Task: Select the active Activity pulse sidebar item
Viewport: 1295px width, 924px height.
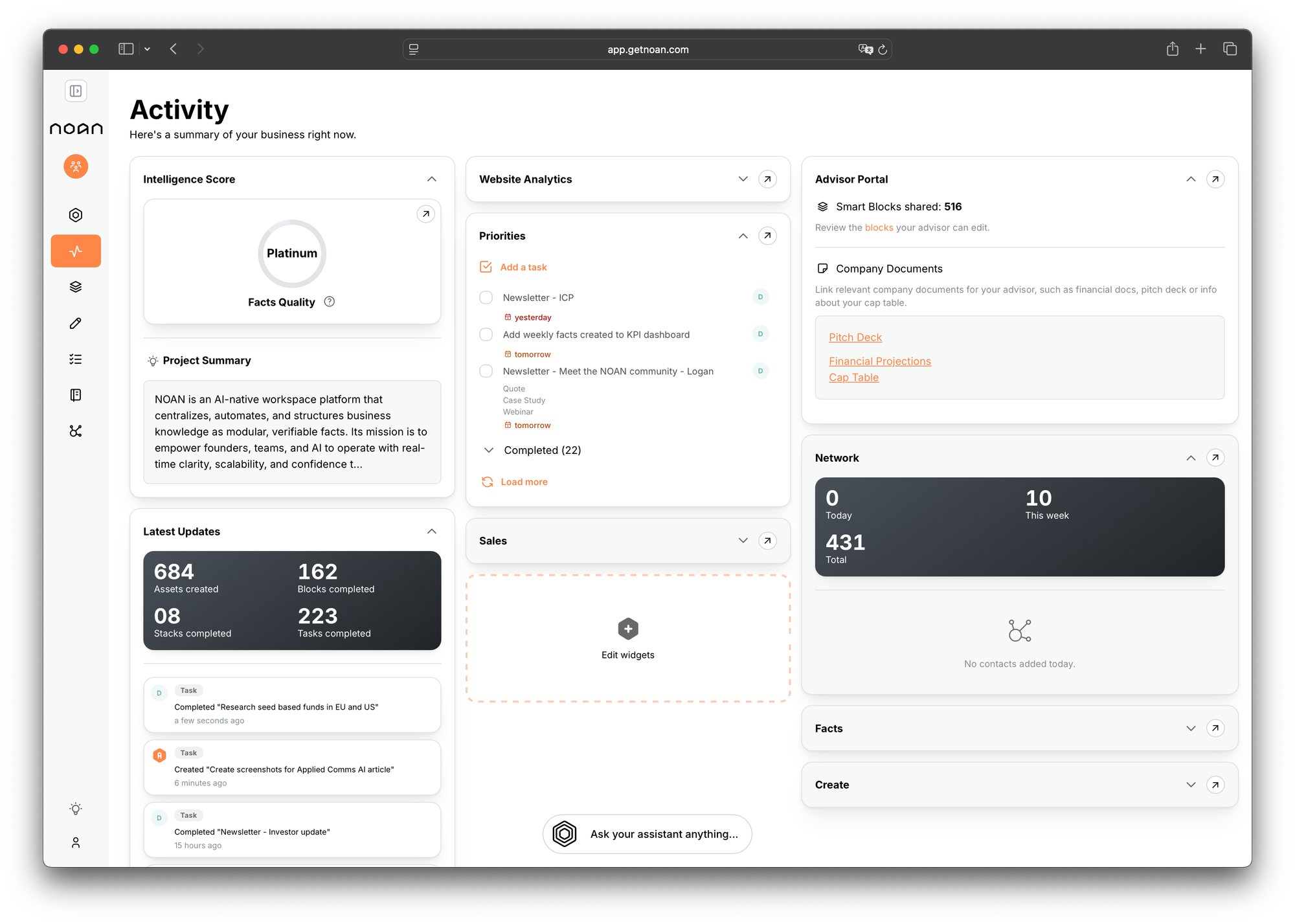Action: pos(76,251)
